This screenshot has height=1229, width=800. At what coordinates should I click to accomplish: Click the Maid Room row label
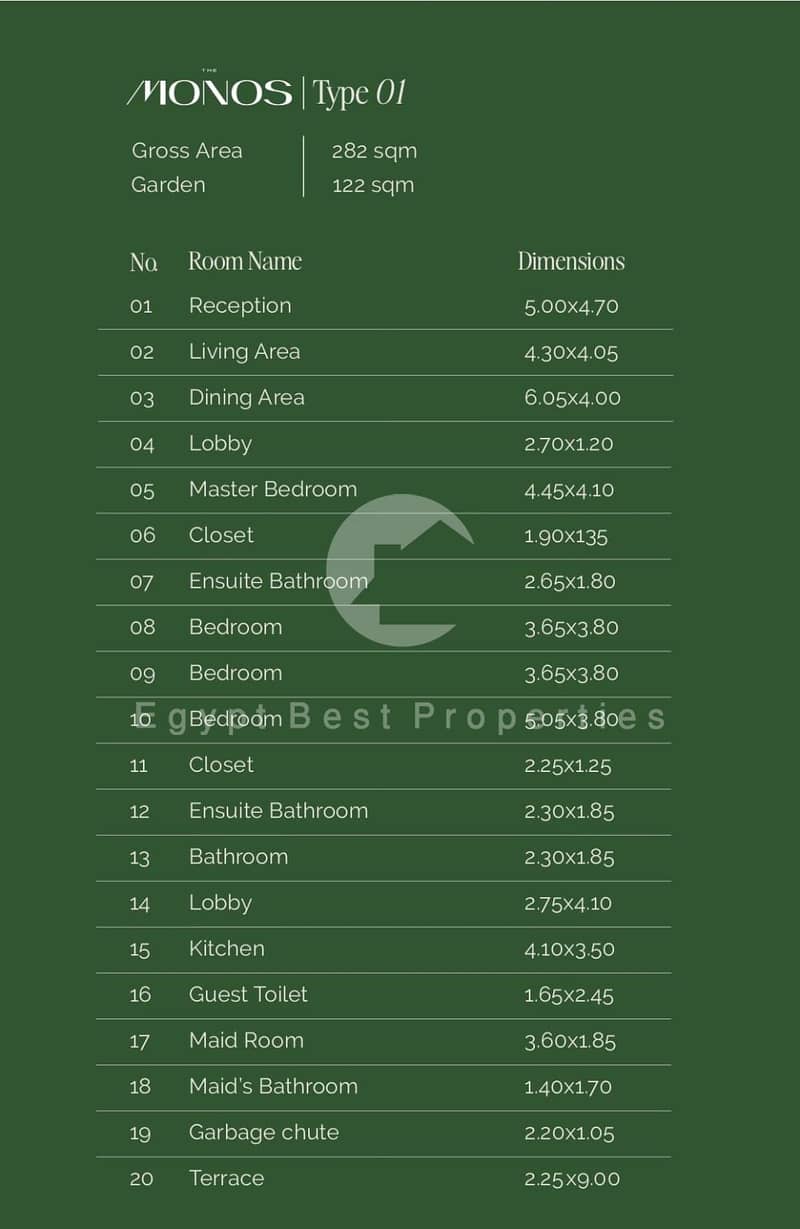click(x=246, y=1040)
